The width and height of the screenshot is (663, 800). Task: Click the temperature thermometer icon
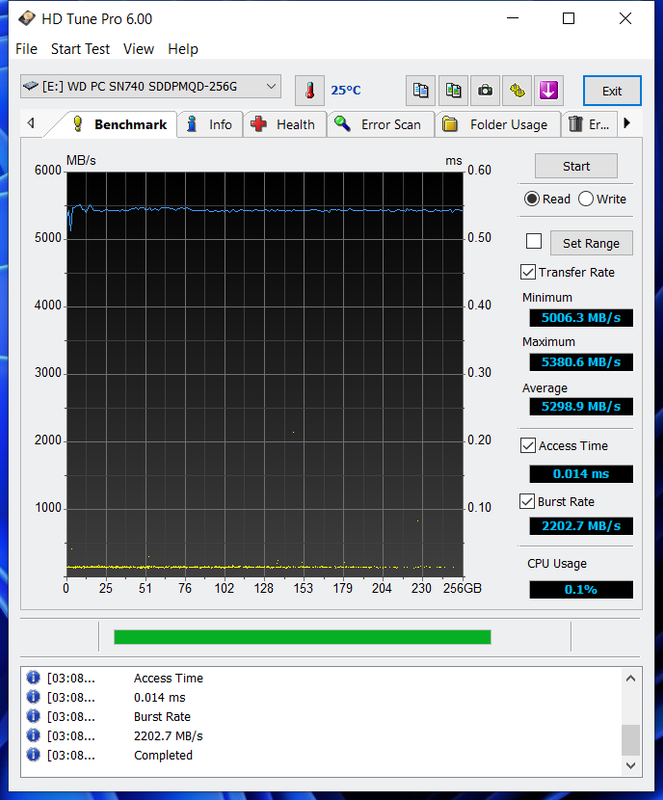click(309, 91)
